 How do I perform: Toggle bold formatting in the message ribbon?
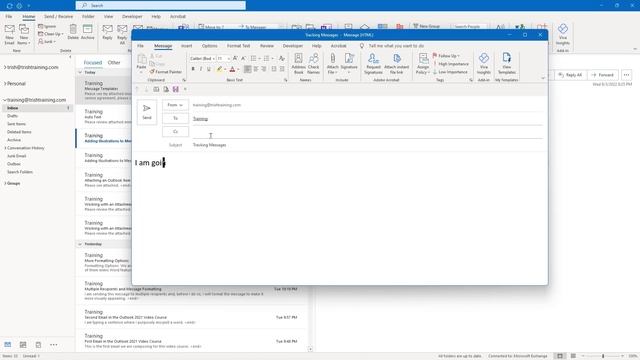193,69
